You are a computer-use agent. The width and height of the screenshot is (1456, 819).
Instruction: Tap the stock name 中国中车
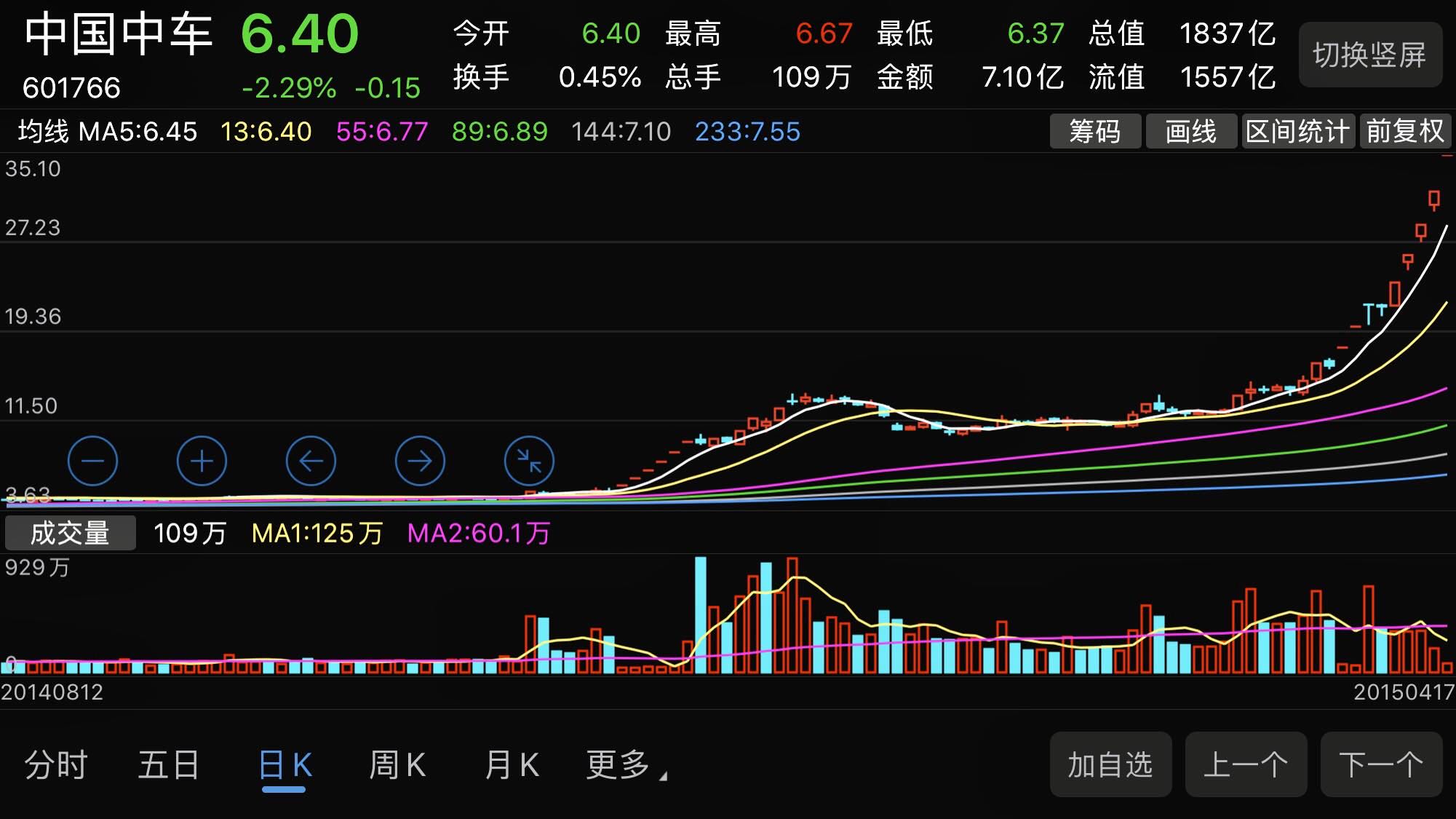pos(119,34)
